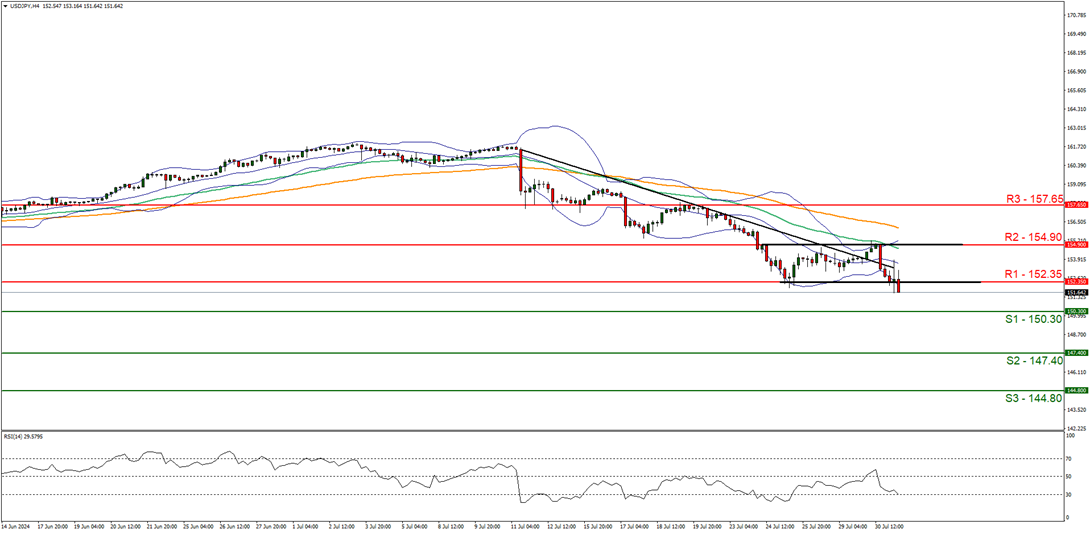Screen dimensions: 1090x533
Task: Click the dropdown arrow beside USDJPY,H4
Action: (6, 7)
